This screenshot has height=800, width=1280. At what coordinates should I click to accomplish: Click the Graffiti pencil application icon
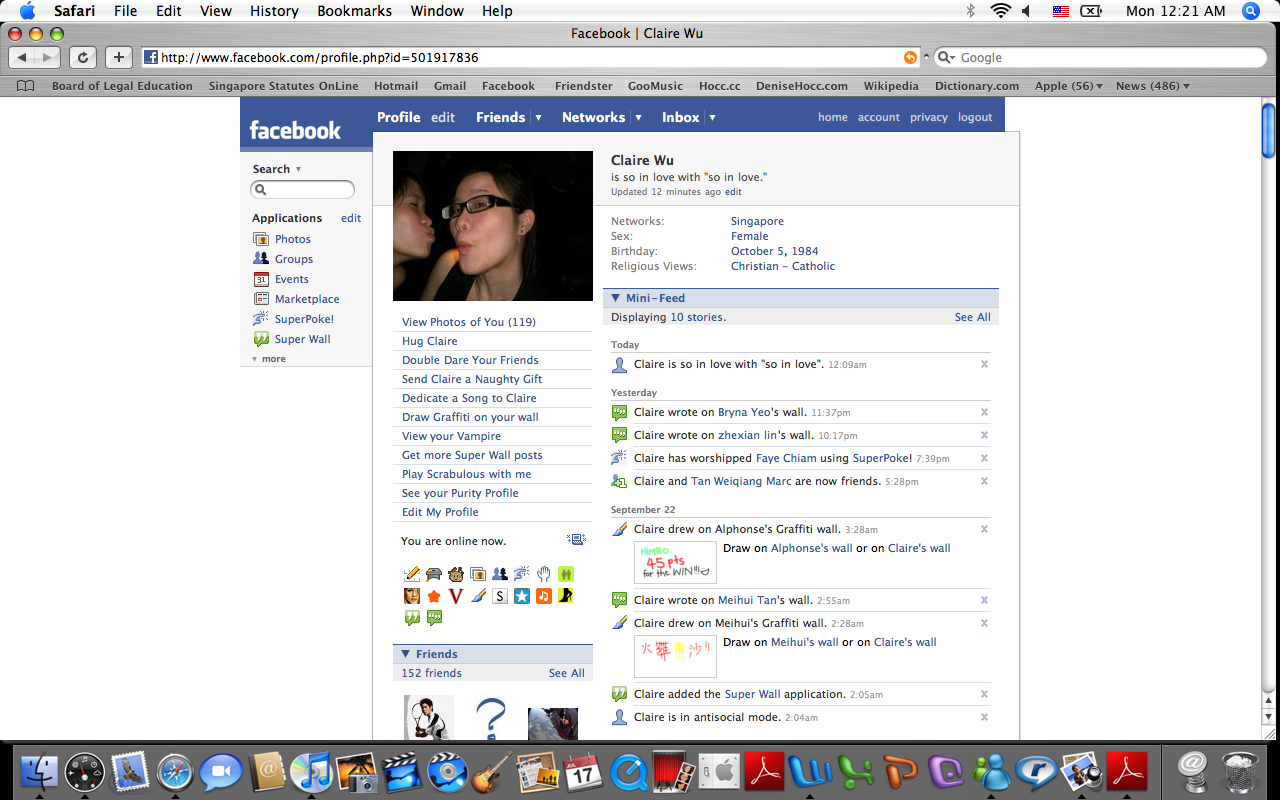click(x=412, y=574)
